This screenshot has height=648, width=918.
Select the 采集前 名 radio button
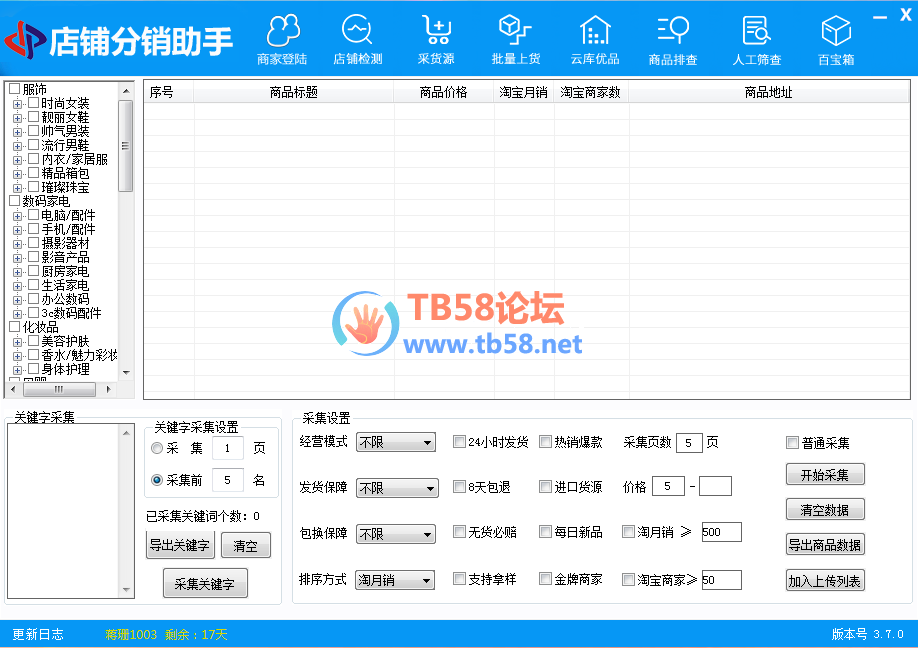[x=156, y=480]
